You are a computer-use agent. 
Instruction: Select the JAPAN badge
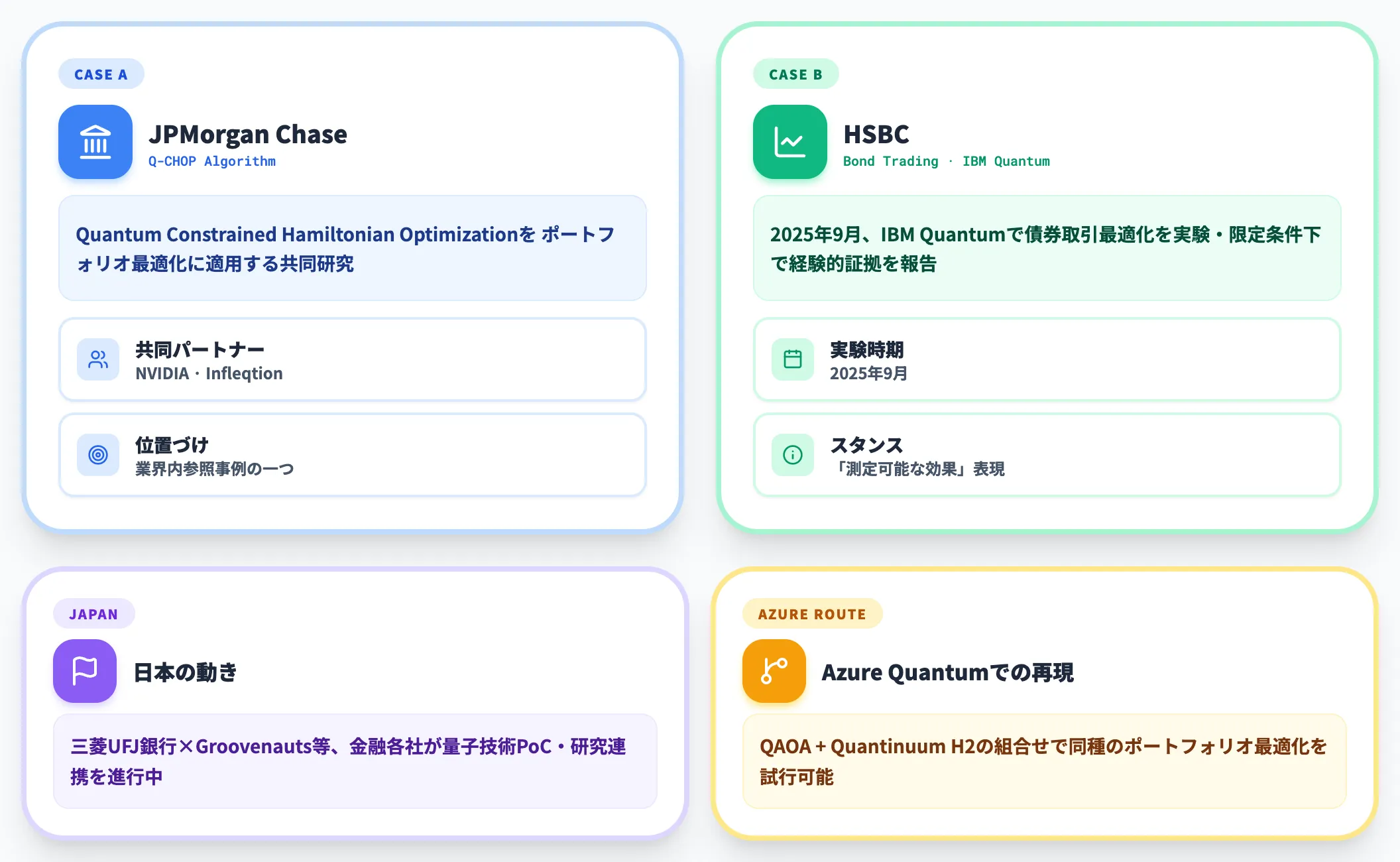tap(93, 614)
